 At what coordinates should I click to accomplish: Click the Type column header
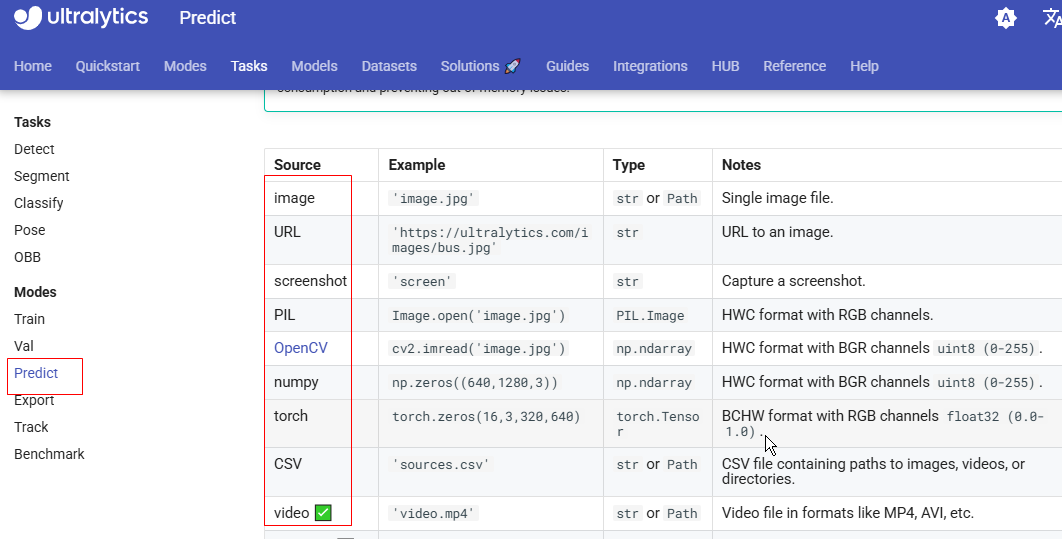pos(629,165)
